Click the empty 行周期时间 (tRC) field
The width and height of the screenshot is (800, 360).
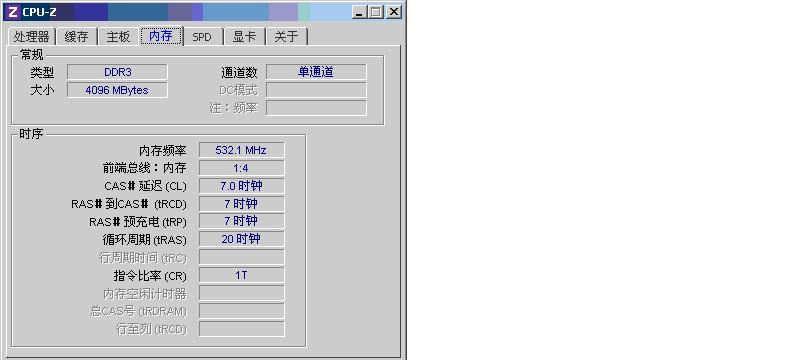pos(241,257)
